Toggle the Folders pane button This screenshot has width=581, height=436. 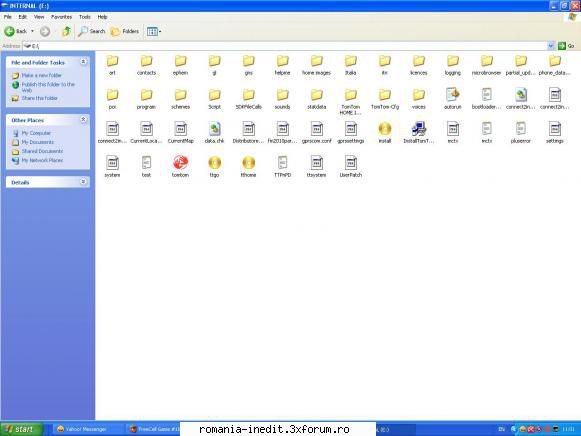click(x=125, y=31)
